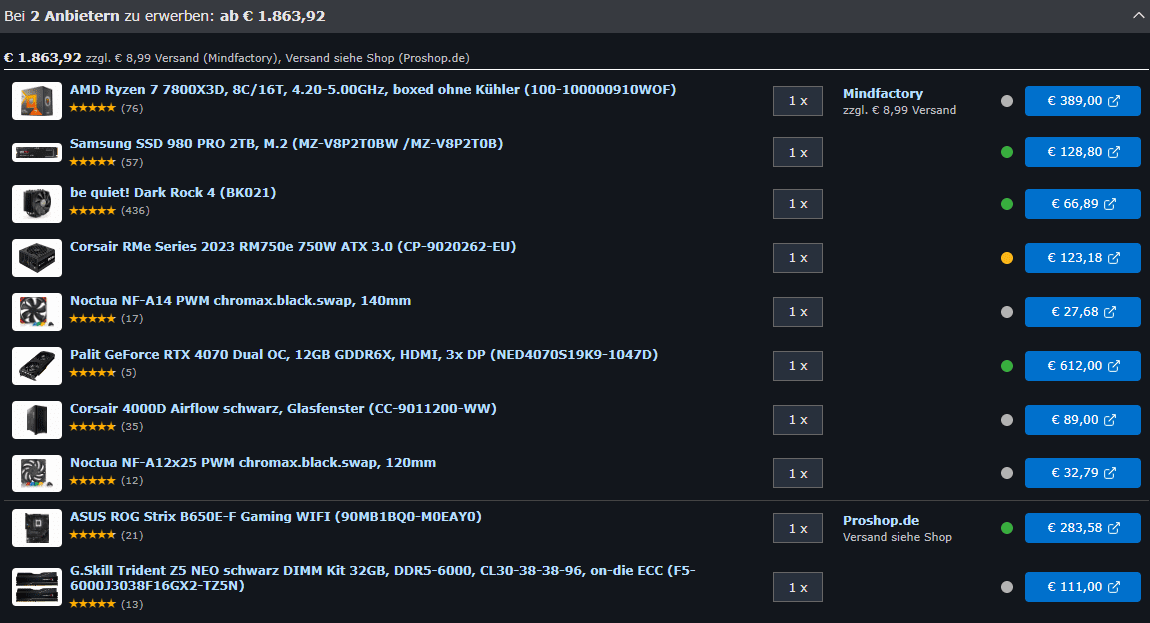Click quantity box of Corsair RM750e row
Image resolution: width=1150 pixels, height=623 pixels.
(798, 258)
